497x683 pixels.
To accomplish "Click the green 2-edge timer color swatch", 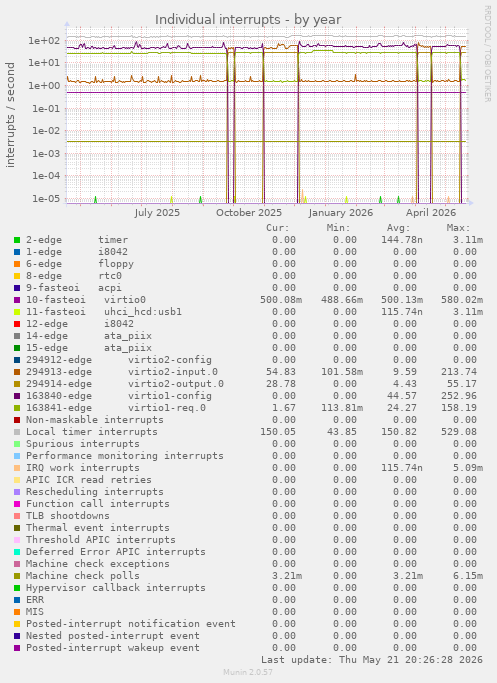I will pos(17,240).
